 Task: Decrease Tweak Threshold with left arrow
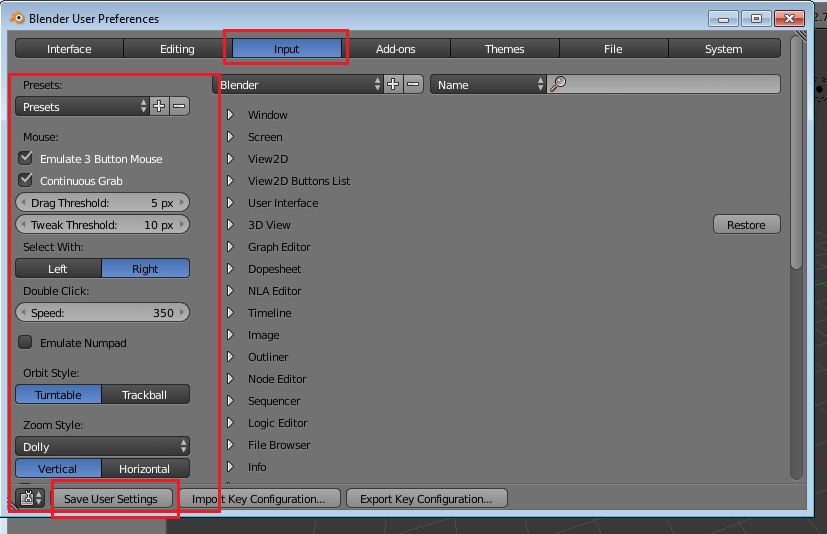tap(23, 224)
